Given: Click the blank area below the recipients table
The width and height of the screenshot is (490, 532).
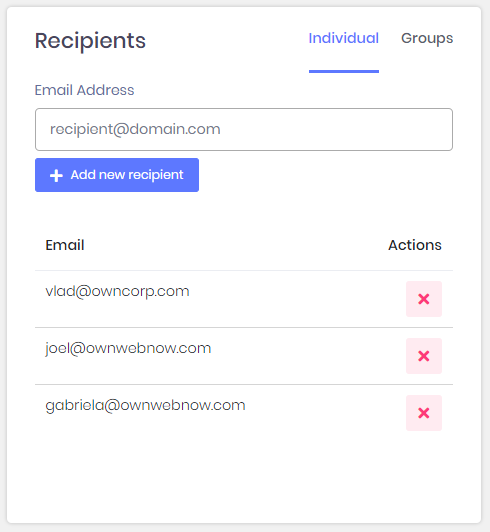Looking at the screenshot, I should click(x=244, y=478).
